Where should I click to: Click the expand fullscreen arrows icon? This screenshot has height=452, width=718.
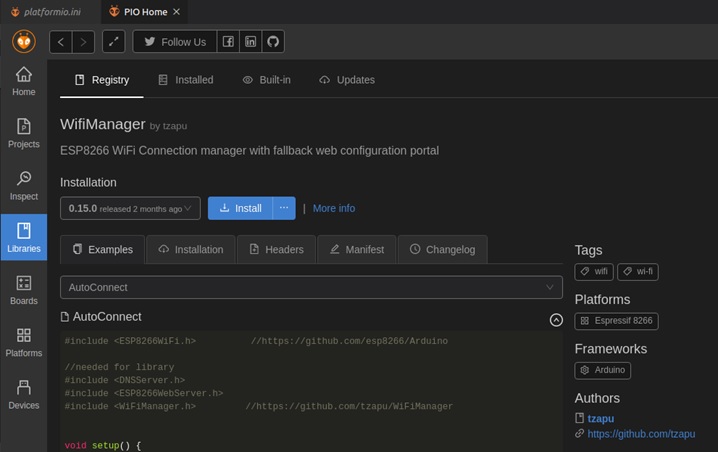click(x=114, y=42)
